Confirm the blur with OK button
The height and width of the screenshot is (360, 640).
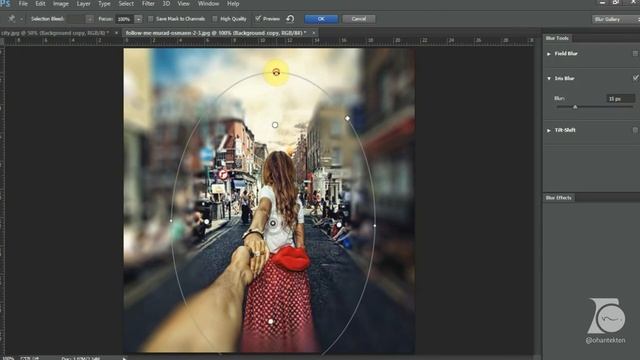point(321,19)
